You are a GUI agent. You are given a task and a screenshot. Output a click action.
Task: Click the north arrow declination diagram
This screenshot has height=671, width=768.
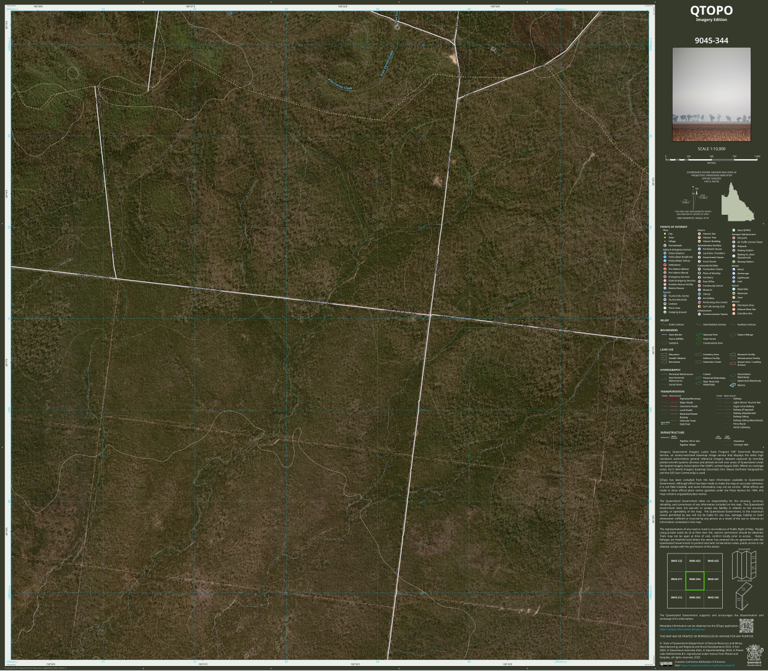tap(694, 199)
